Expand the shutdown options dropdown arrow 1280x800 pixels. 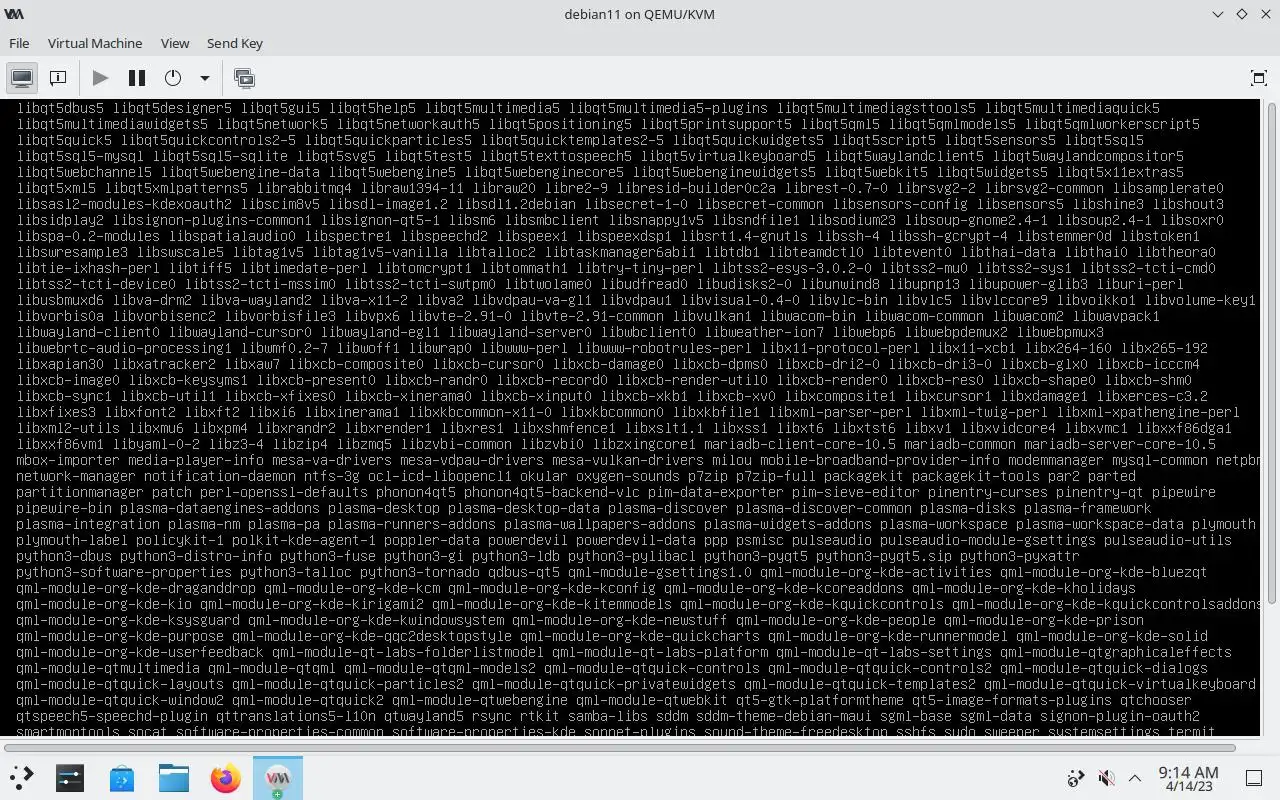point(204,78)
